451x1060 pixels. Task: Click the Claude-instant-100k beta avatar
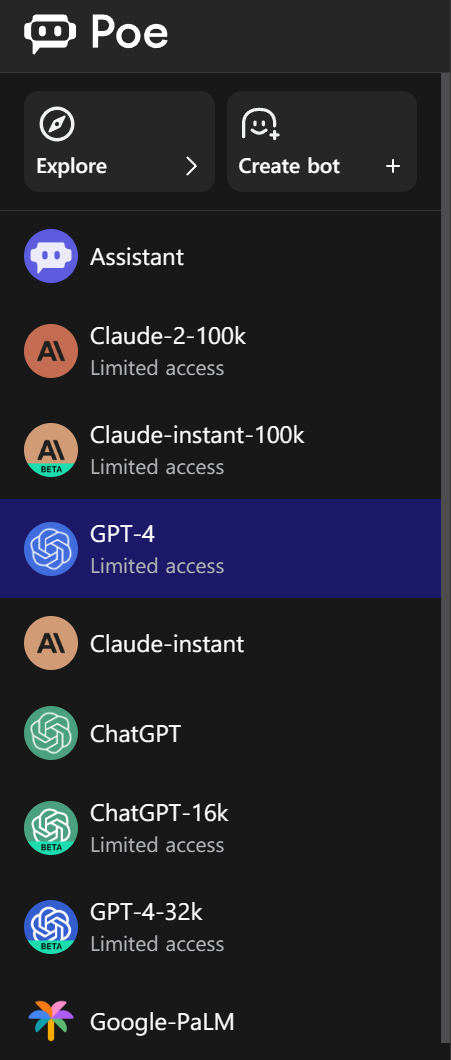click(51, 450)
